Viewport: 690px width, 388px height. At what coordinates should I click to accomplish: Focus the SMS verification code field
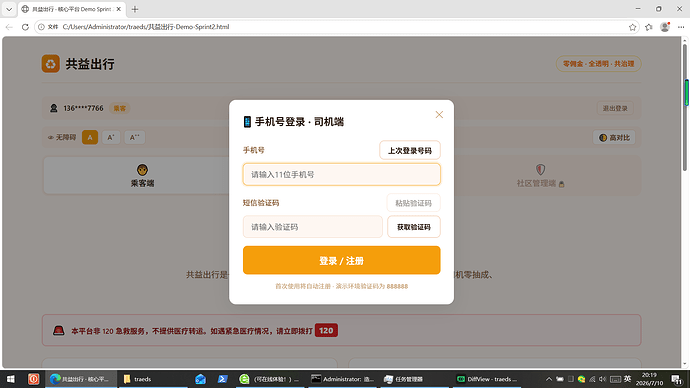(x=312, y=227)
